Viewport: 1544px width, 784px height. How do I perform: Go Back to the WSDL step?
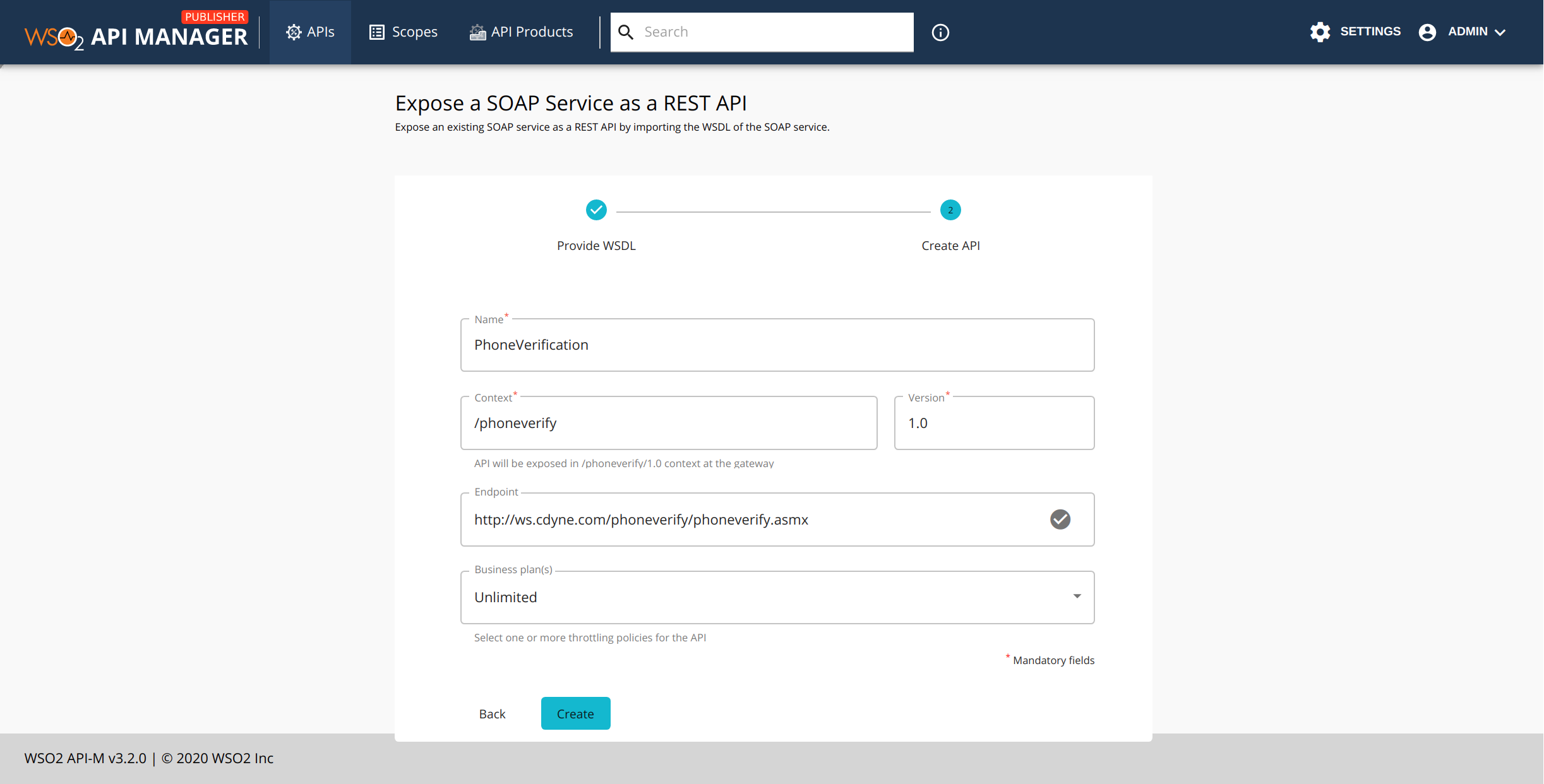click(492, 713)
